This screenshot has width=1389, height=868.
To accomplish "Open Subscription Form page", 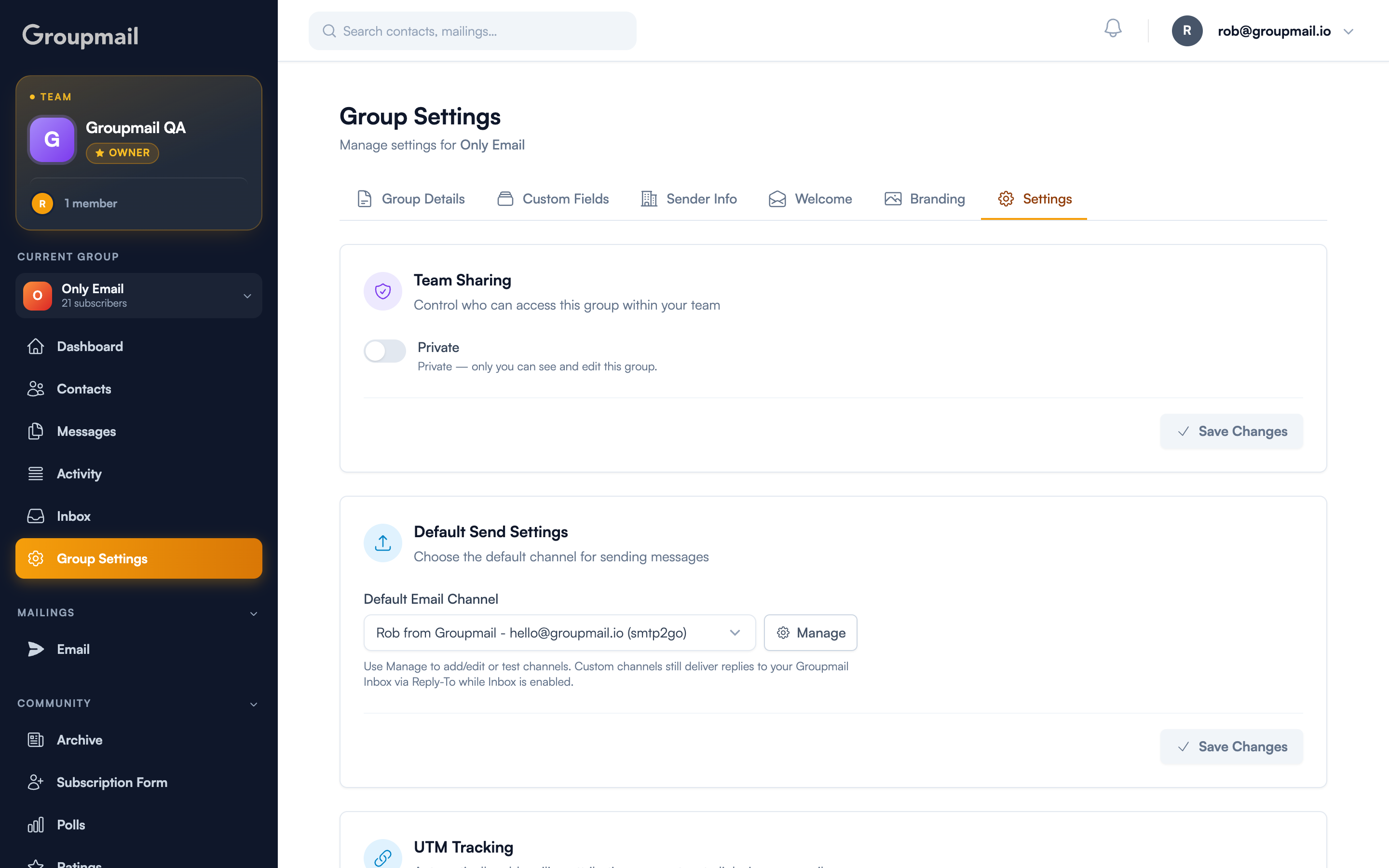I will click(139, 783).
